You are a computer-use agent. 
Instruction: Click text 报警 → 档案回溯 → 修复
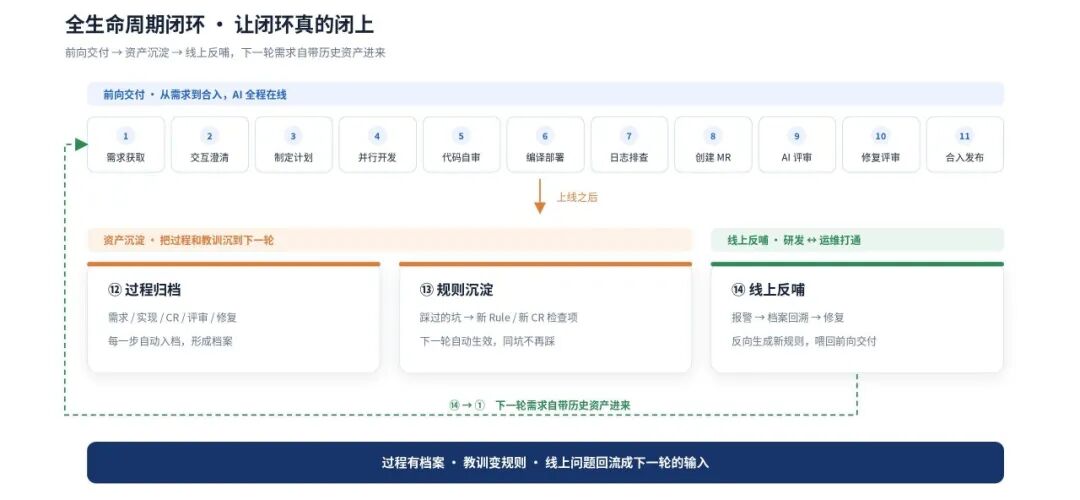tap(788, 317)
